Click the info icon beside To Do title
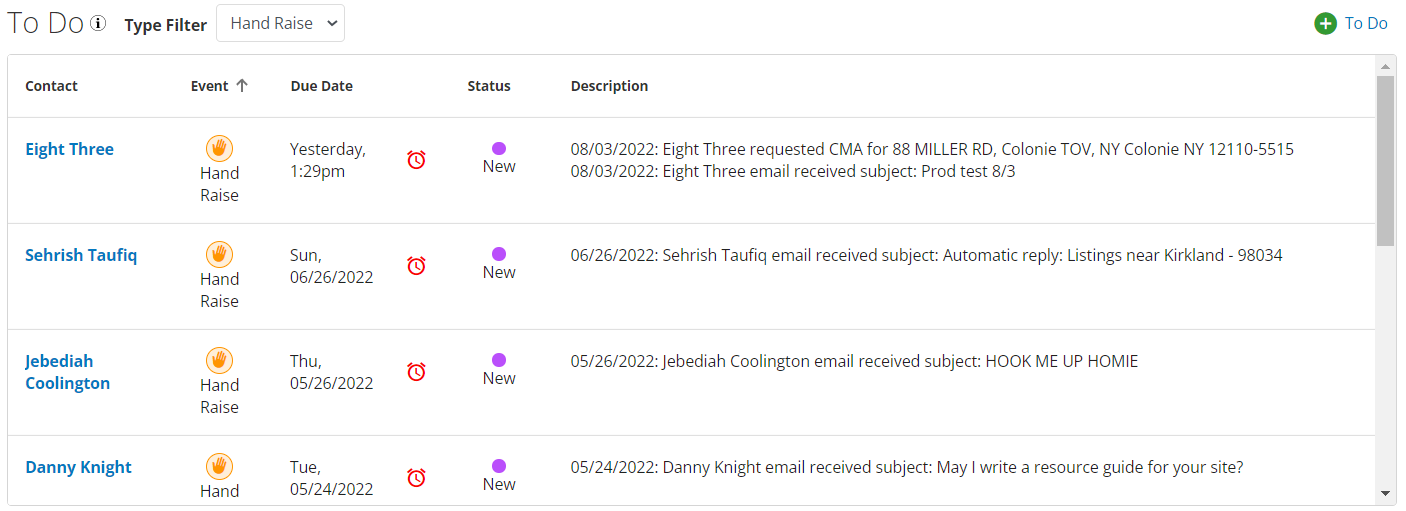 (x=98, y=24)
